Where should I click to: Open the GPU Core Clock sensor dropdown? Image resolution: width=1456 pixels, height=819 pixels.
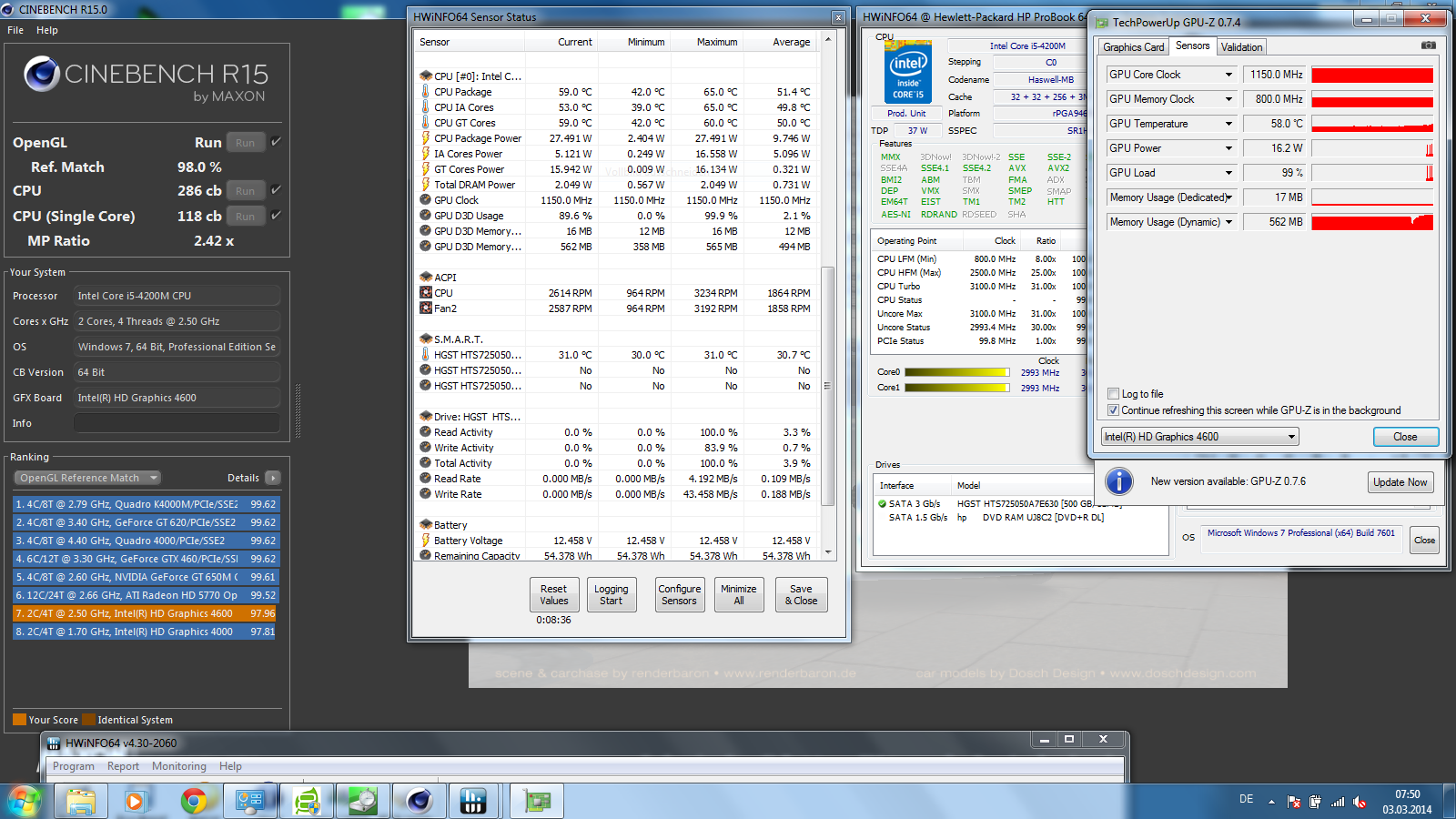(x=1228, y=75)
